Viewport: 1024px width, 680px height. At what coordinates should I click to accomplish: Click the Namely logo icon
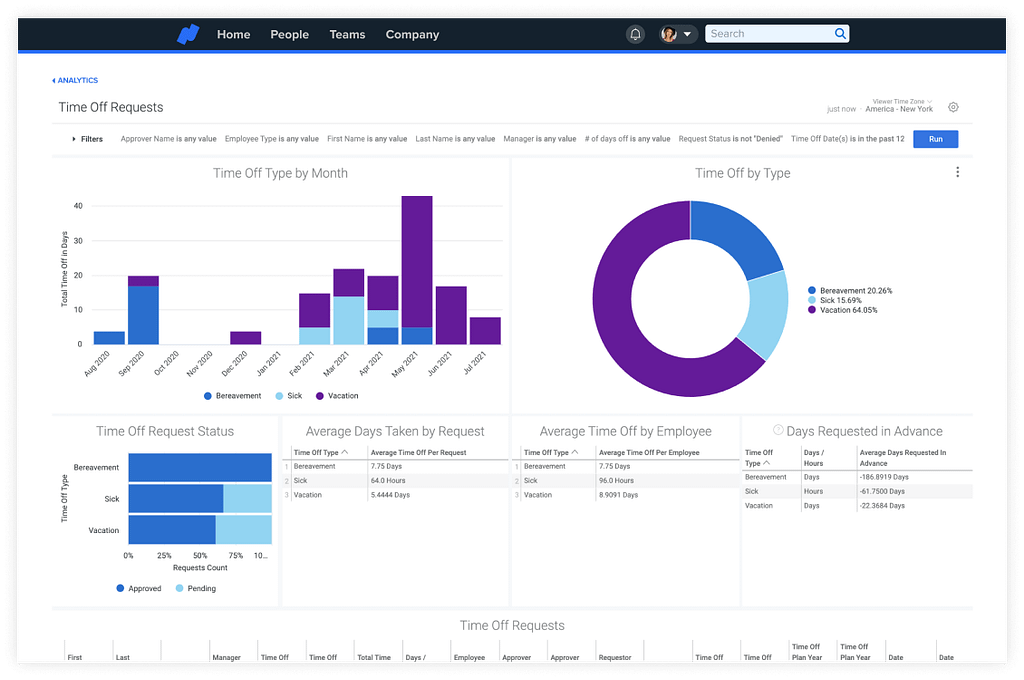click(x=188, y=34)
